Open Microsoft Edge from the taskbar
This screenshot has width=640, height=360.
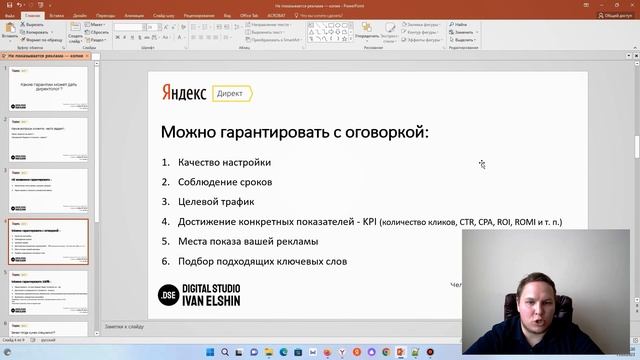click(x=283, y=352)
